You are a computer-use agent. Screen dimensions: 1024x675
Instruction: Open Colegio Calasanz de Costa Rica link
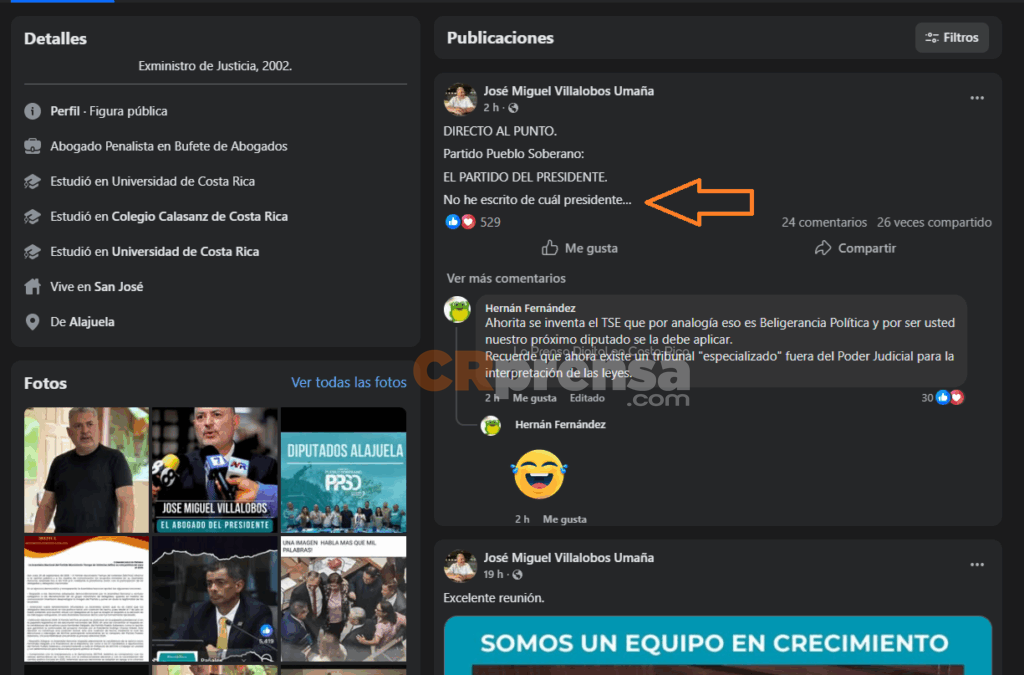click(x=199, y=216)
